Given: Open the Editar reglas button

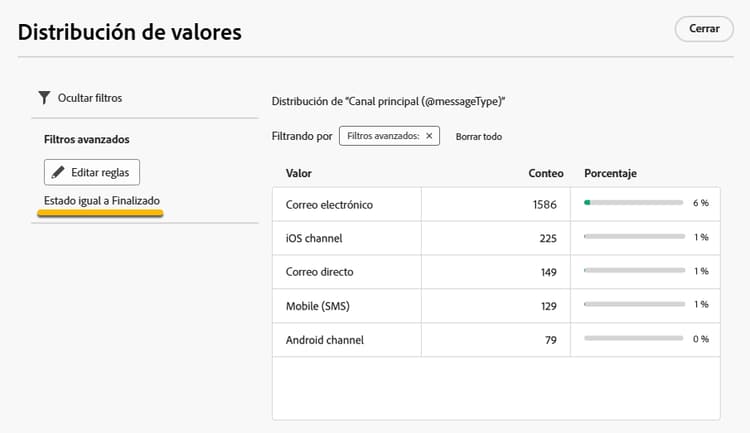Looking at the screenshot, I should (92, 172).
